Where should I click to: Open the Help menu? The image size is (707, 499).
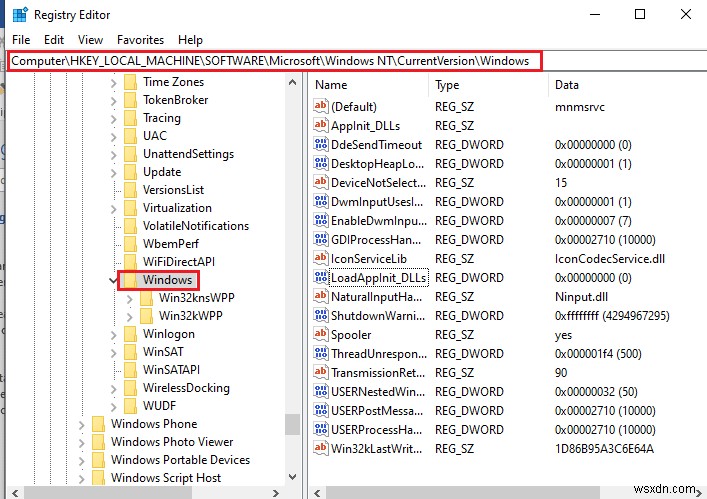pos(190,40)
